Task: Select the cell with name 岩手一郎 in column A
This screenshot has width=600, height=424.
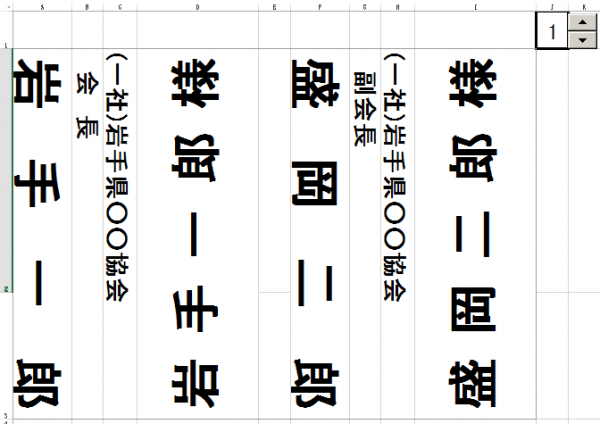Action: coord(42,234)
